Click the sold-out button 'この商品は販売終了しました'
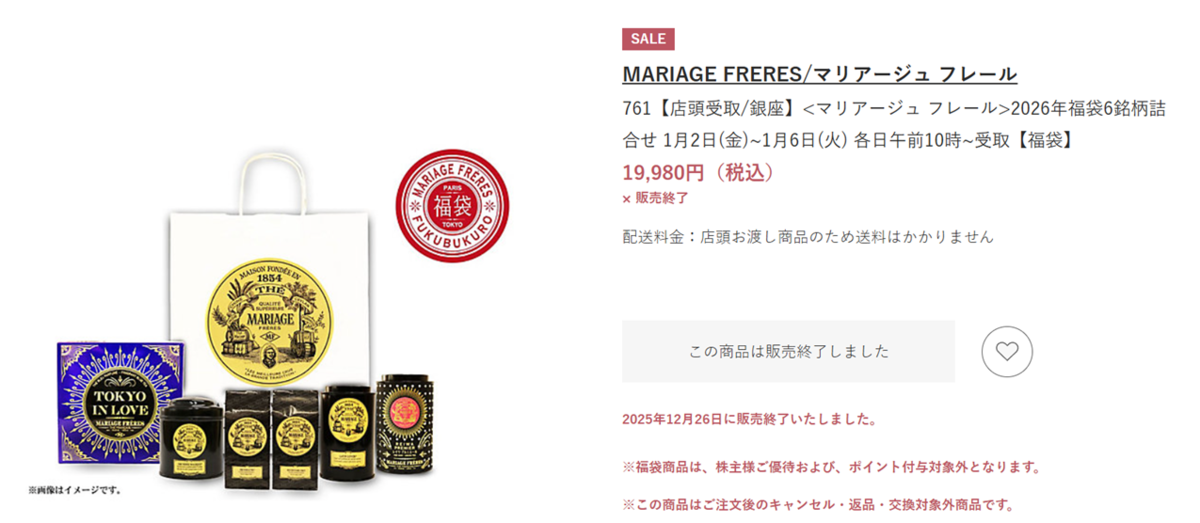The height and width of the screenshot is (523, 1200). 788,351
